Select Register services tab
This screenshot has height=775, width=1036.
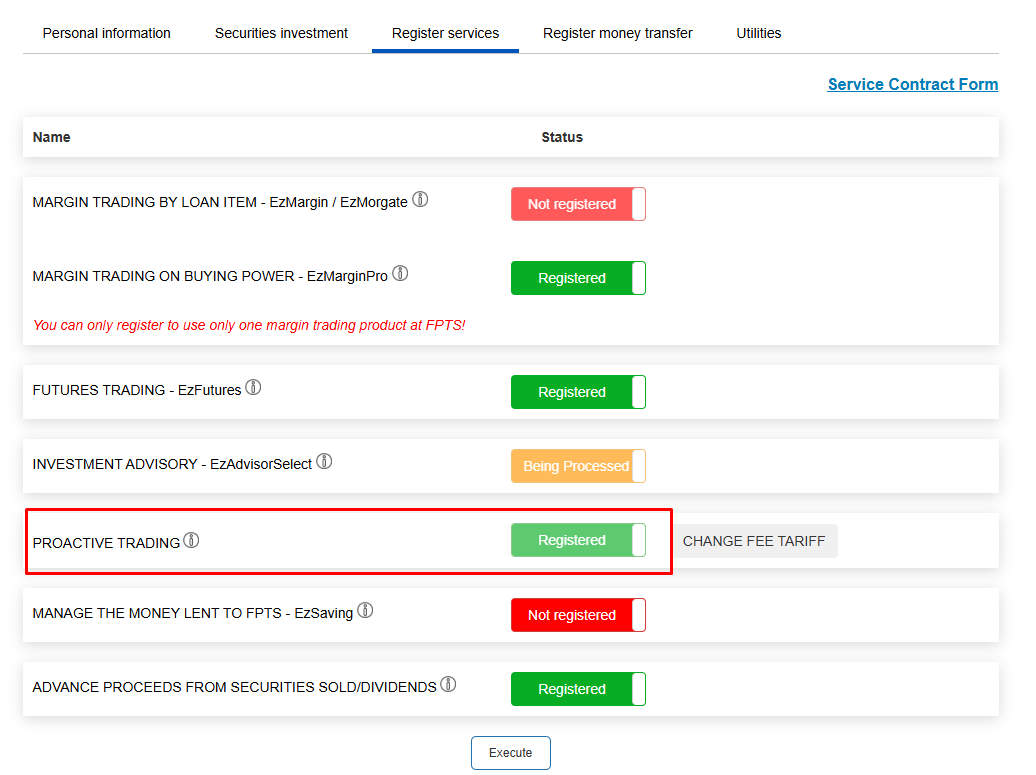tap(445, 33)
